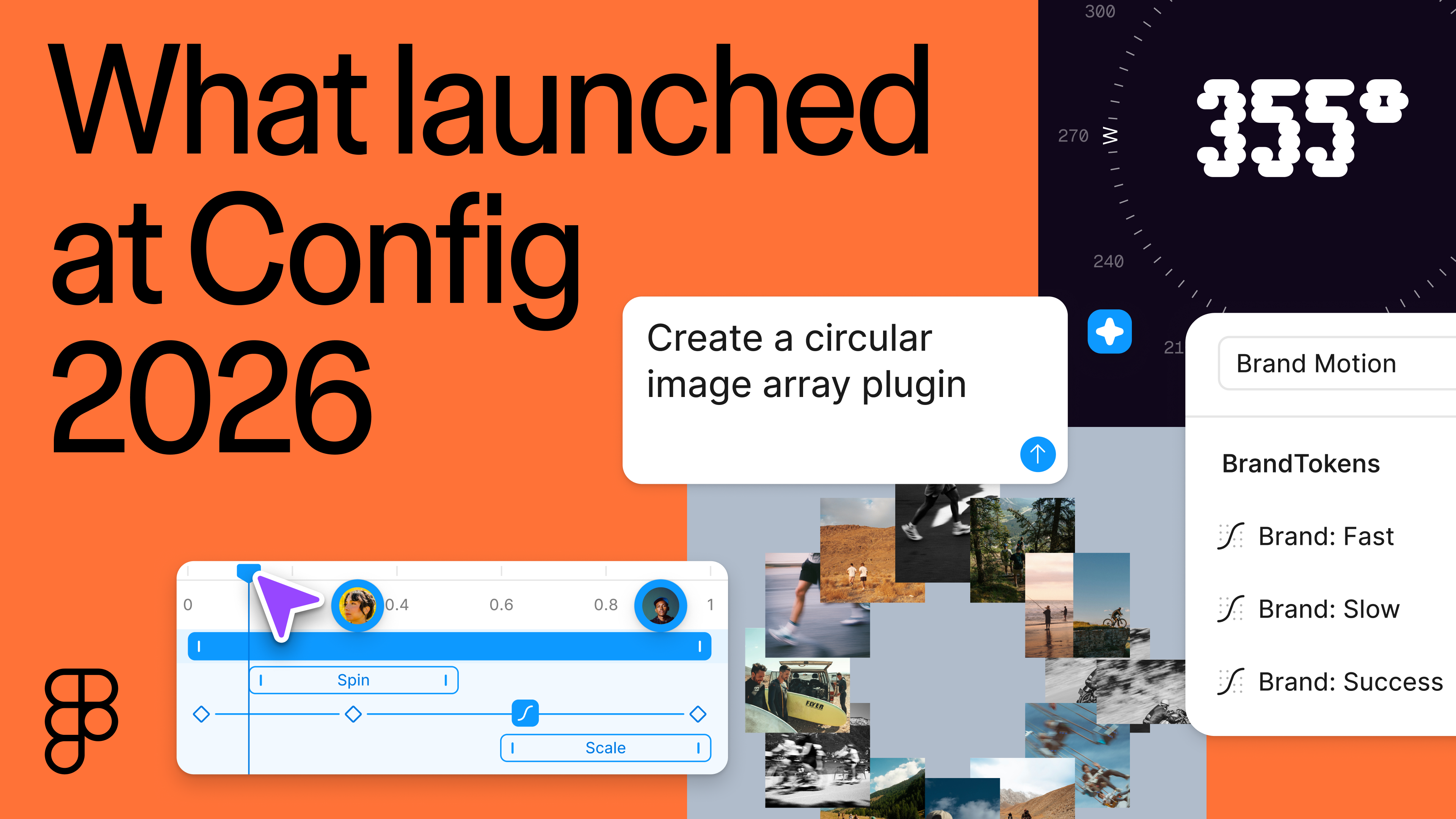Select the Brand: Fast token

point(1326,536)
